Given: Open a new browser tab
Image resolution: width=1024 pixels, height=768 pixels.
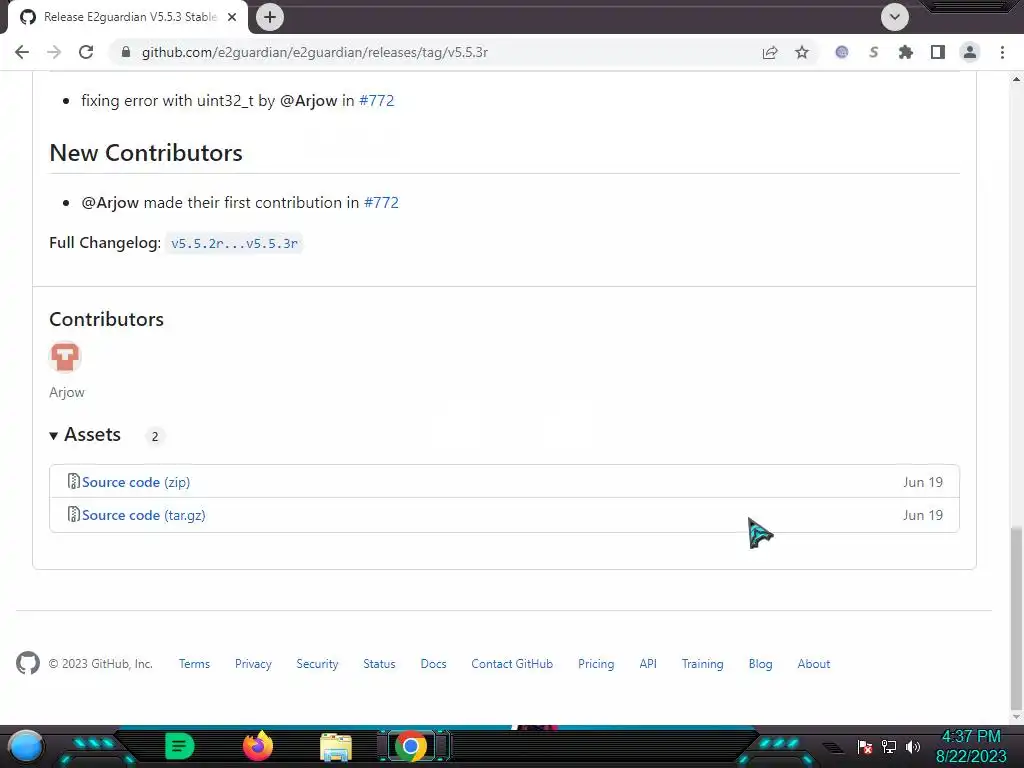Looking at the screenshot, I should pyautogui.click(x=270, y=17).
